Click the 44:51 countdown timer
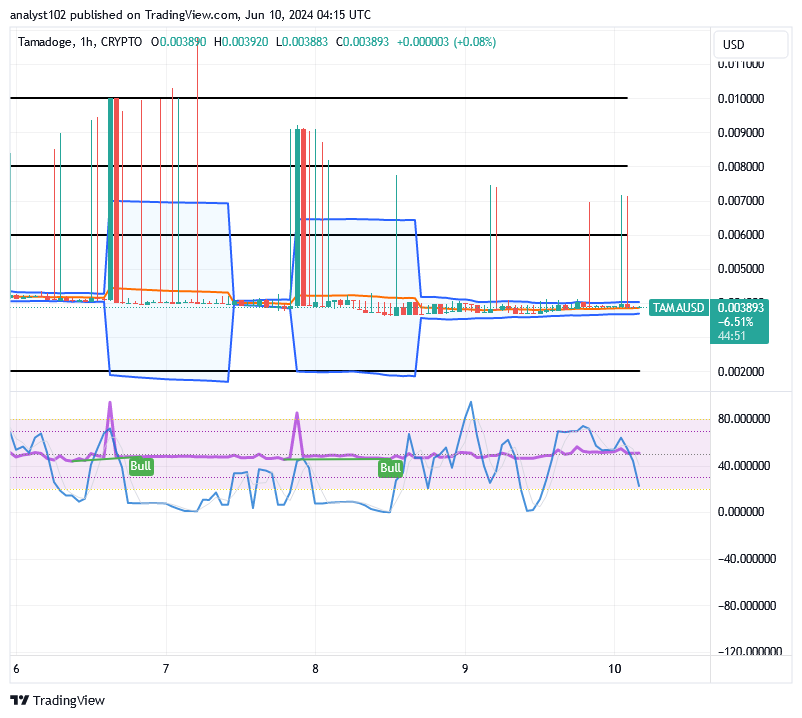Image resolution: width=802 pixels, height=718 pixels. [x=731, y=335]
